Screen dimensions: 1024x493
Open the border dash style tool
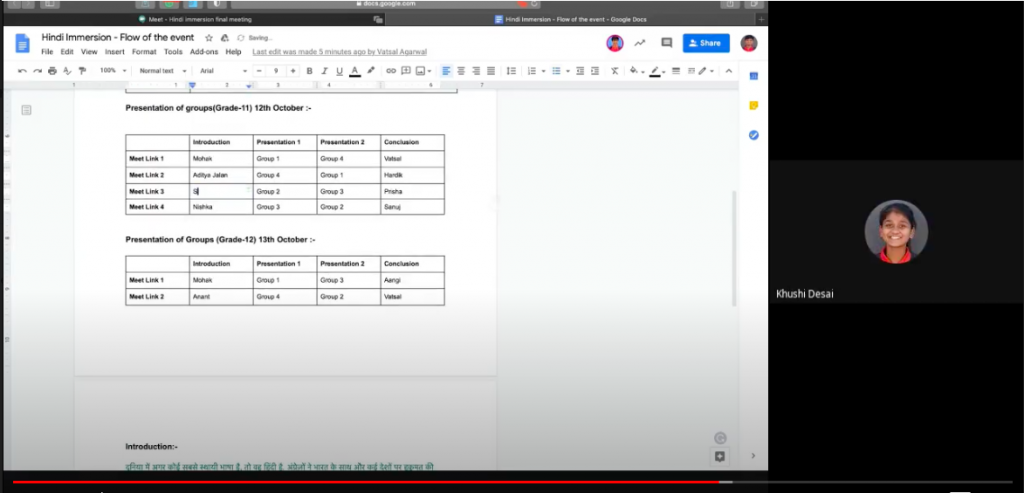click(x=691, y=71)
